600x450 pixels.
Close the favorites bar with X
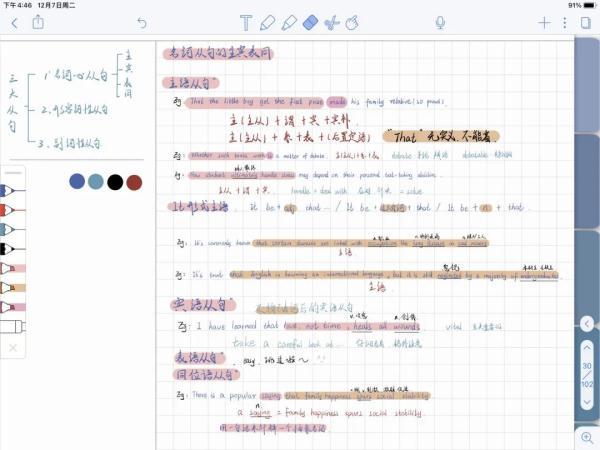tap(13, 348)
